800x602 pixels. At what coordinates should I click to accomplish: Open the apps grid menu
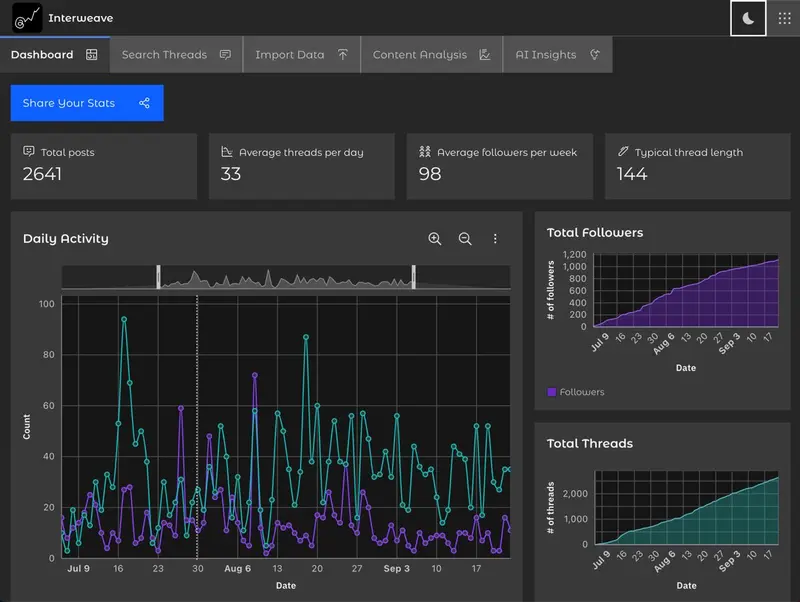(785, 18)
